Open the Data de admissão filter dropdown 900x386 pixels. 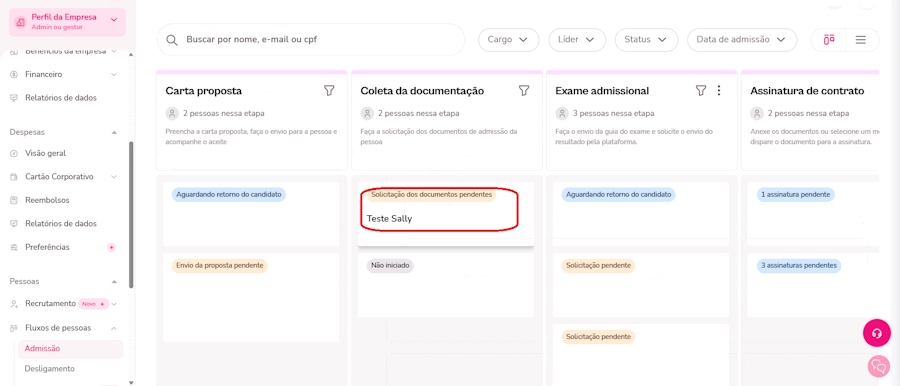coord(742,40)
